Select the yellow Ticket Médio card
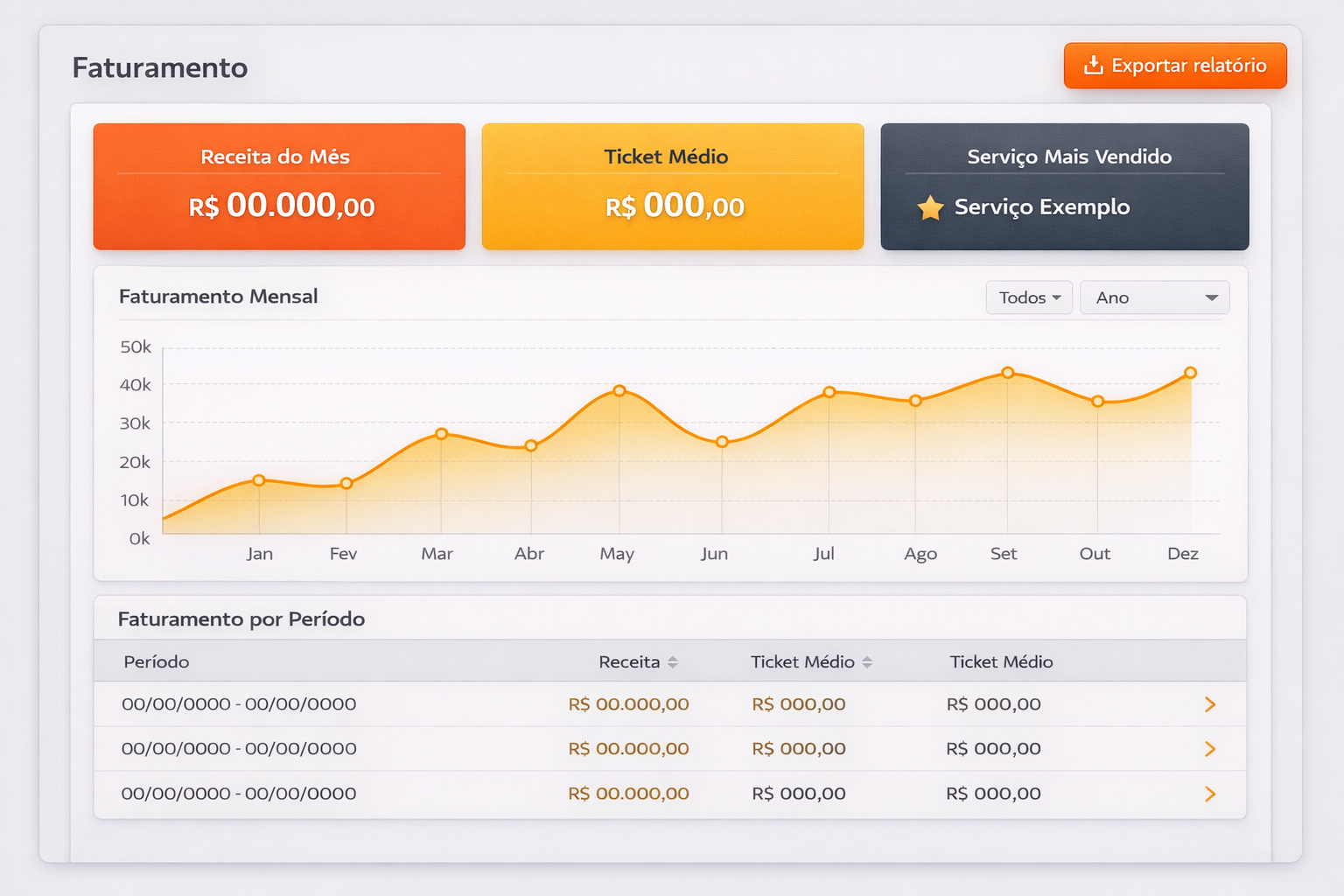The width and height of the screenshot is (1344, 896). [x=672, y=186]
